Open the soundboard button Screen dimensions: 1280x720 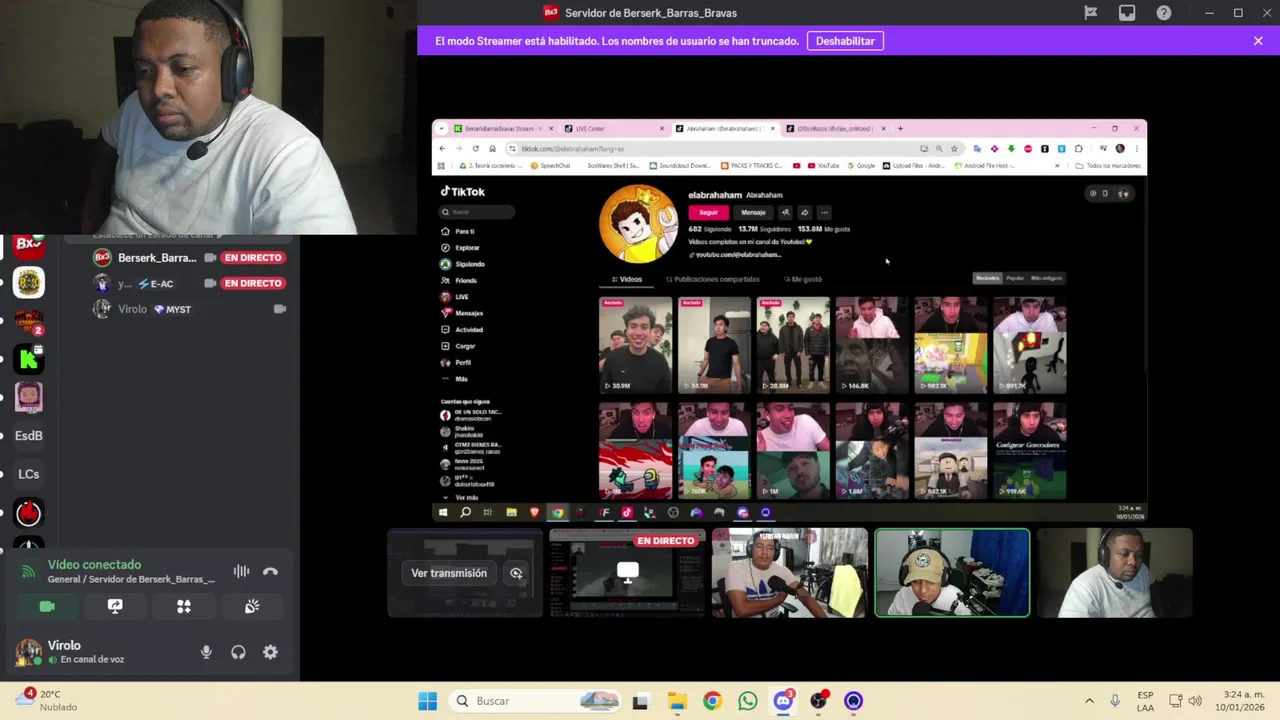[x=252, y=606]
